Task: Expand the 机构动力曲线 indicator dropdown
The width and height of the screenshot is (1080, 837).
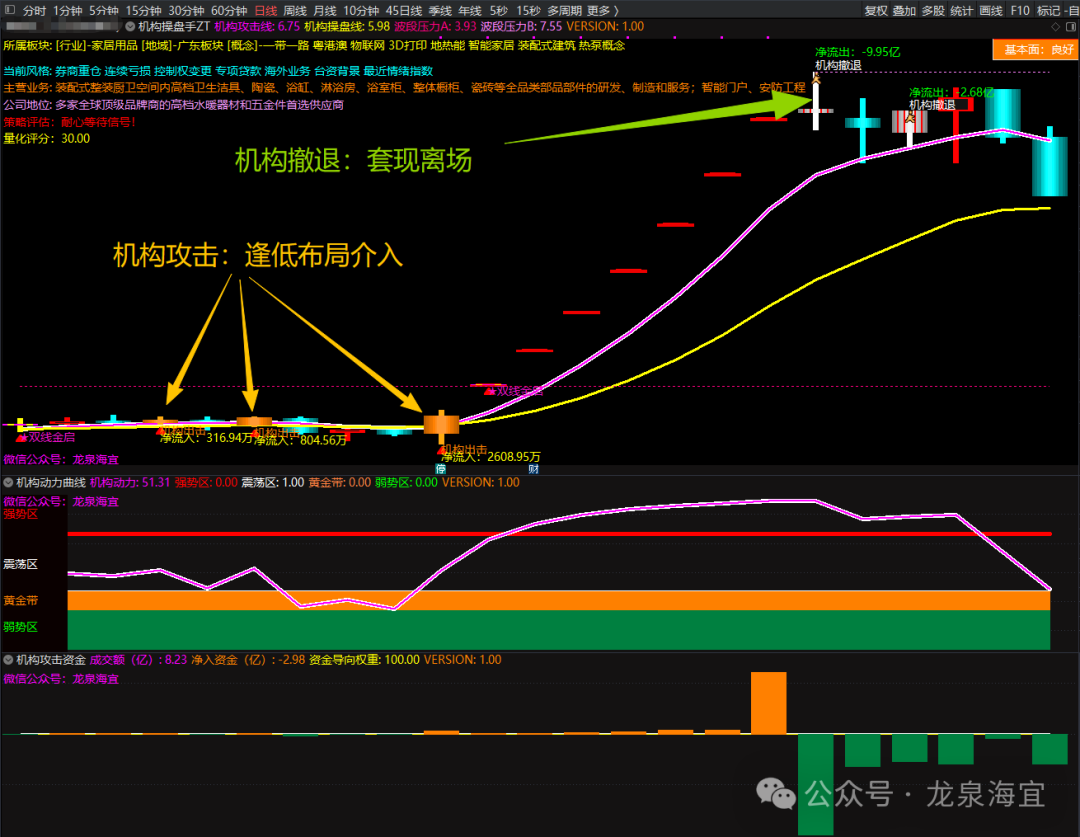Action: click(8, 482)
